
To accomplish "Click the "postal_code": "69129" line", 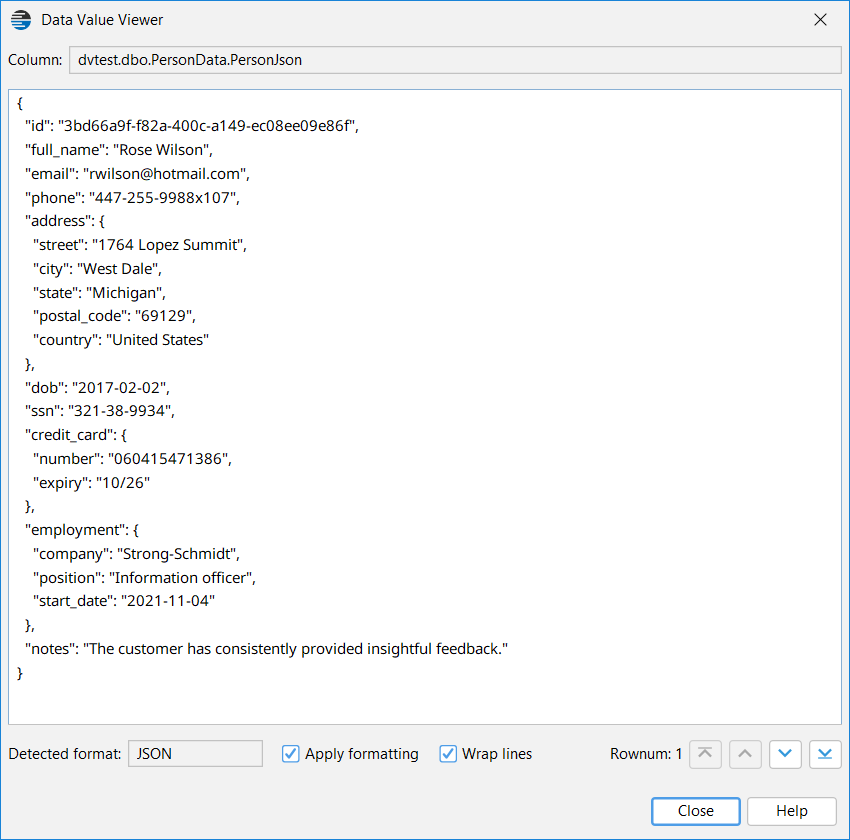I will pyautogui.click(x=114, y=316).
